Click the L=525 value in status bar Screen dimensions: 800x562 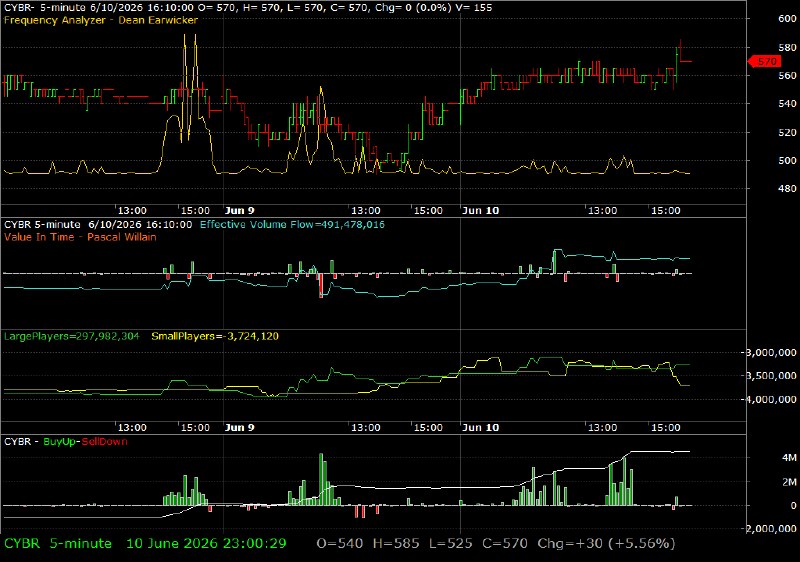[451, 544]
